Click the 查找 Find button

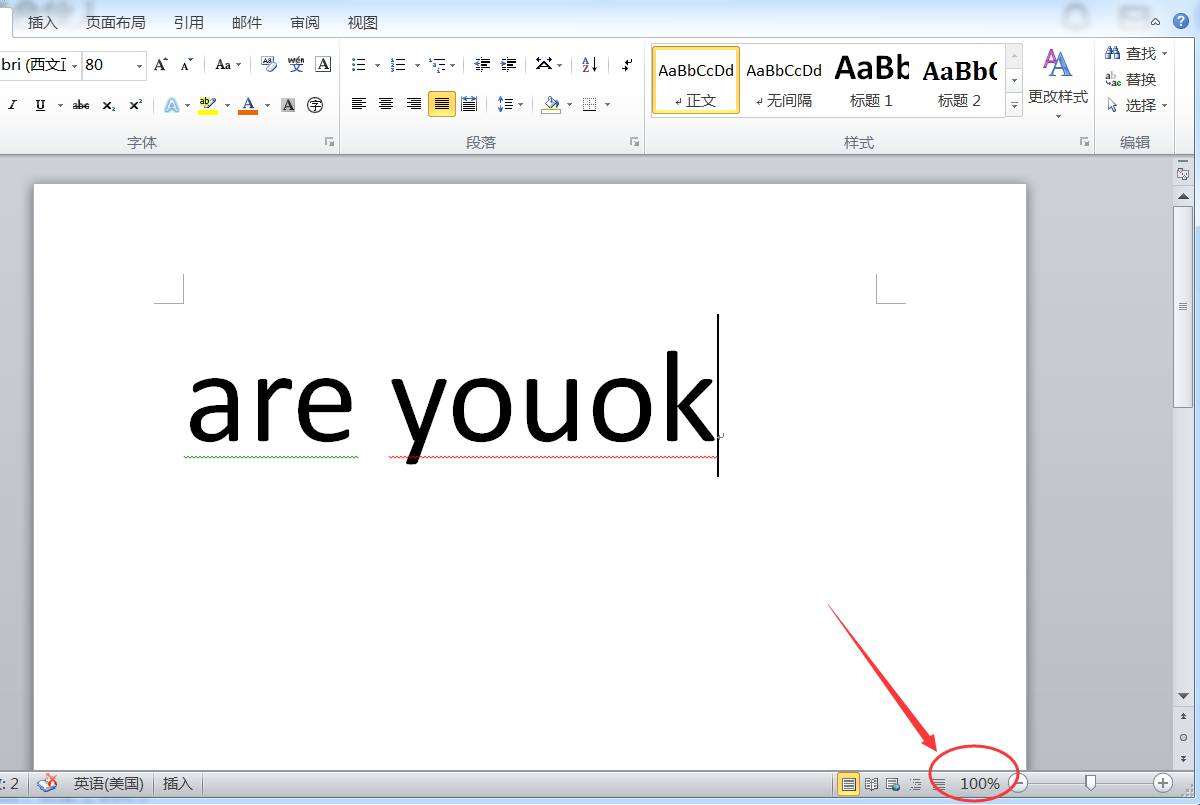(1136, 53)
